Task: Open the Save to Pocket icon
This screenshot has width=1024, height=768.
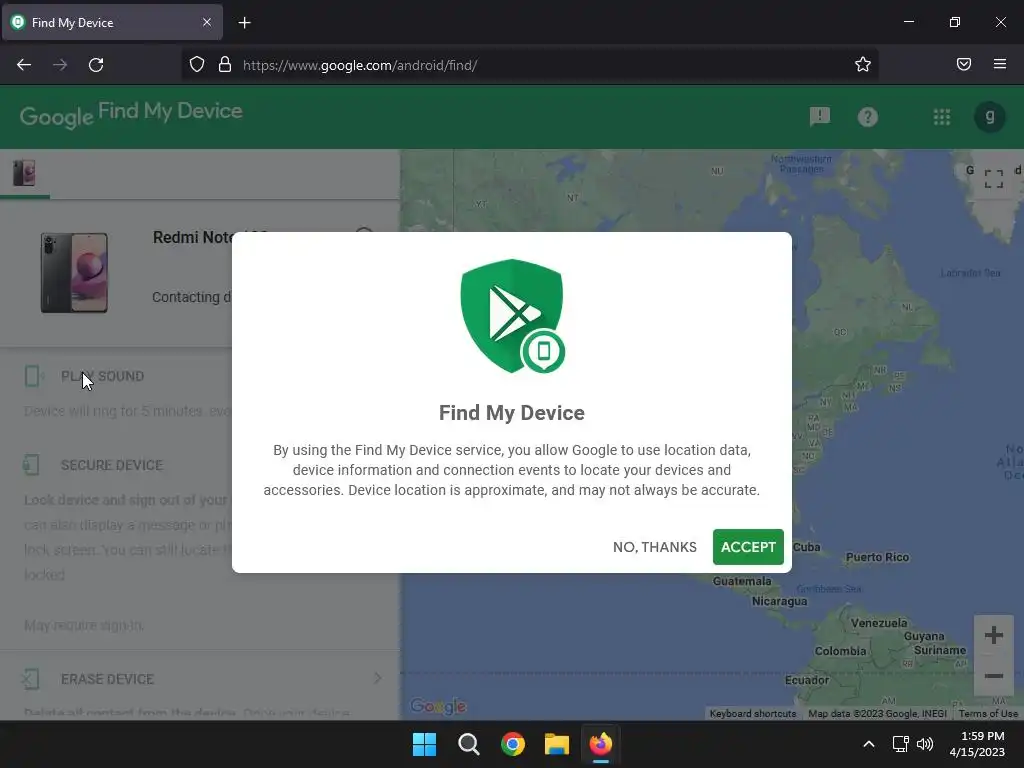Action: point(964,64)
